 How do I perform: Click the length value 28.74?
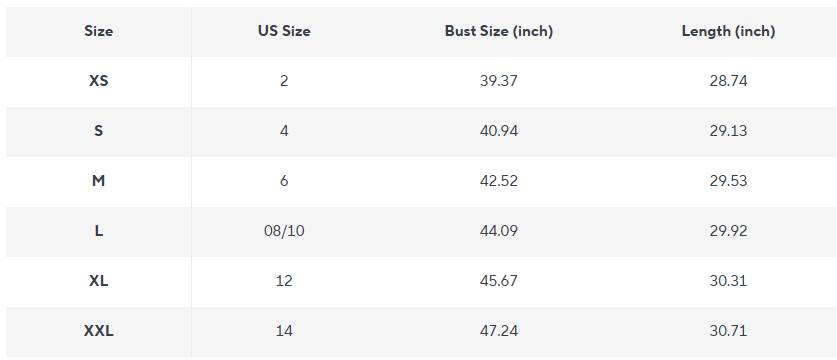click(728, 81)
